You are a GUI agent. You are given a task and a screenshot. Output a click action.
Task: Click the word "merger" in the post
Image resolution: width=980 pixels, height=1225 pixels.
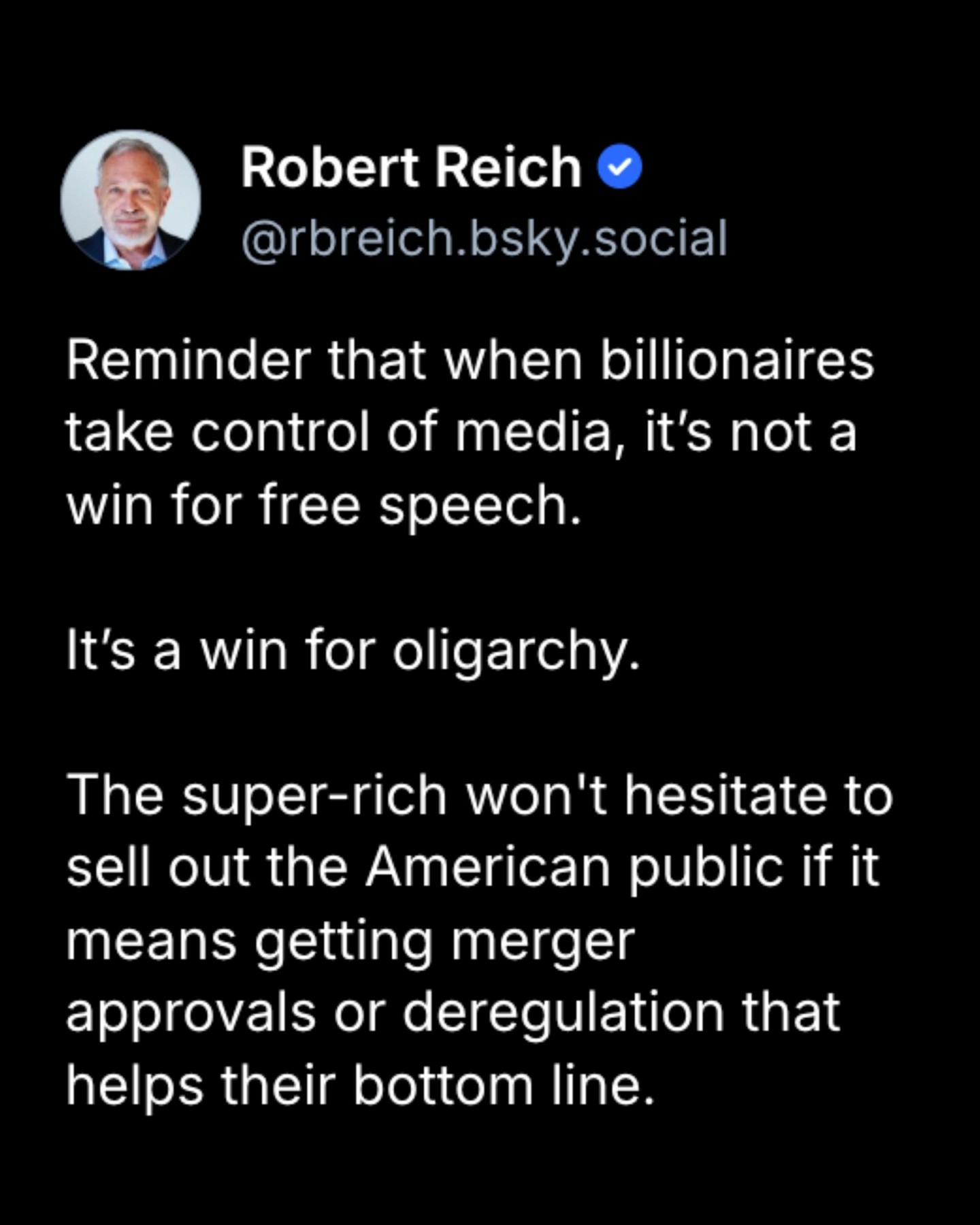pos(542,941)
